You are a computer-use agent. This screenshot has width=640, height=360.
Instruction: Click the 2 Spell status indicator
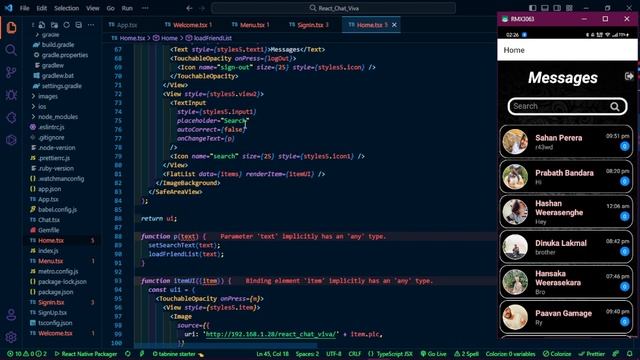click(x=466, y=354)
